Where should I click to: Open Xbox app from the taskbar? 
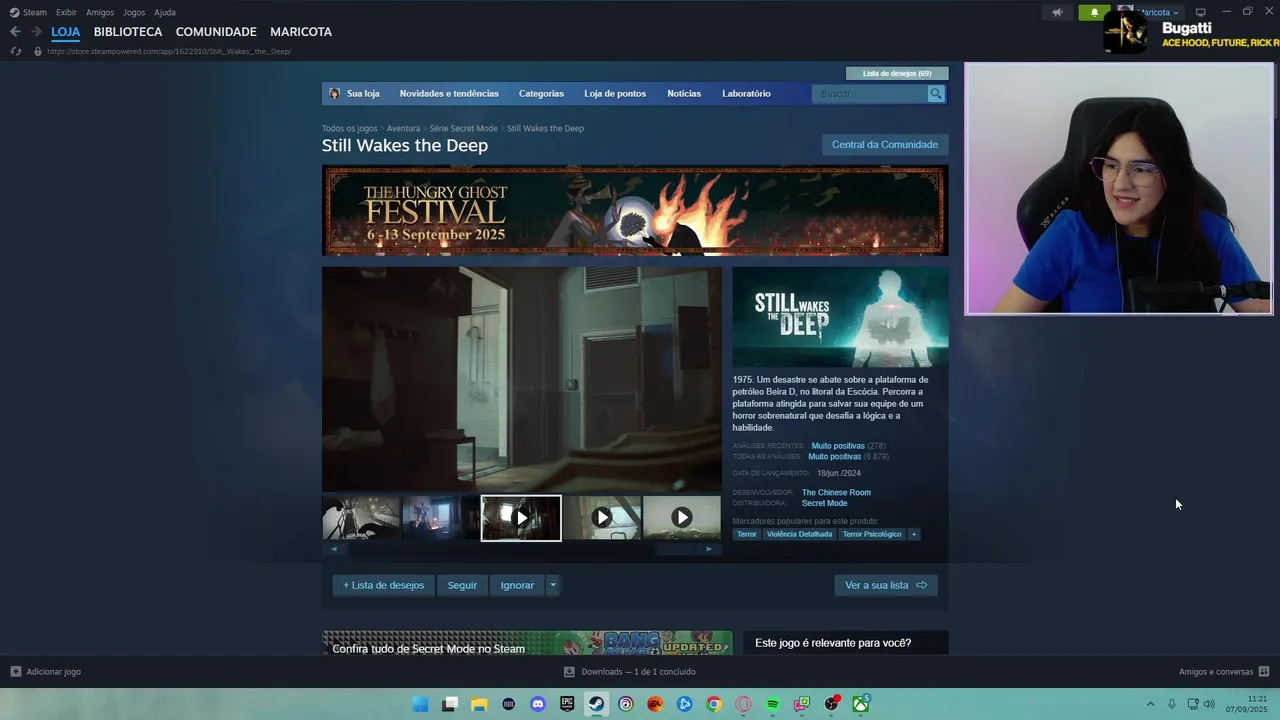point(860,704)
